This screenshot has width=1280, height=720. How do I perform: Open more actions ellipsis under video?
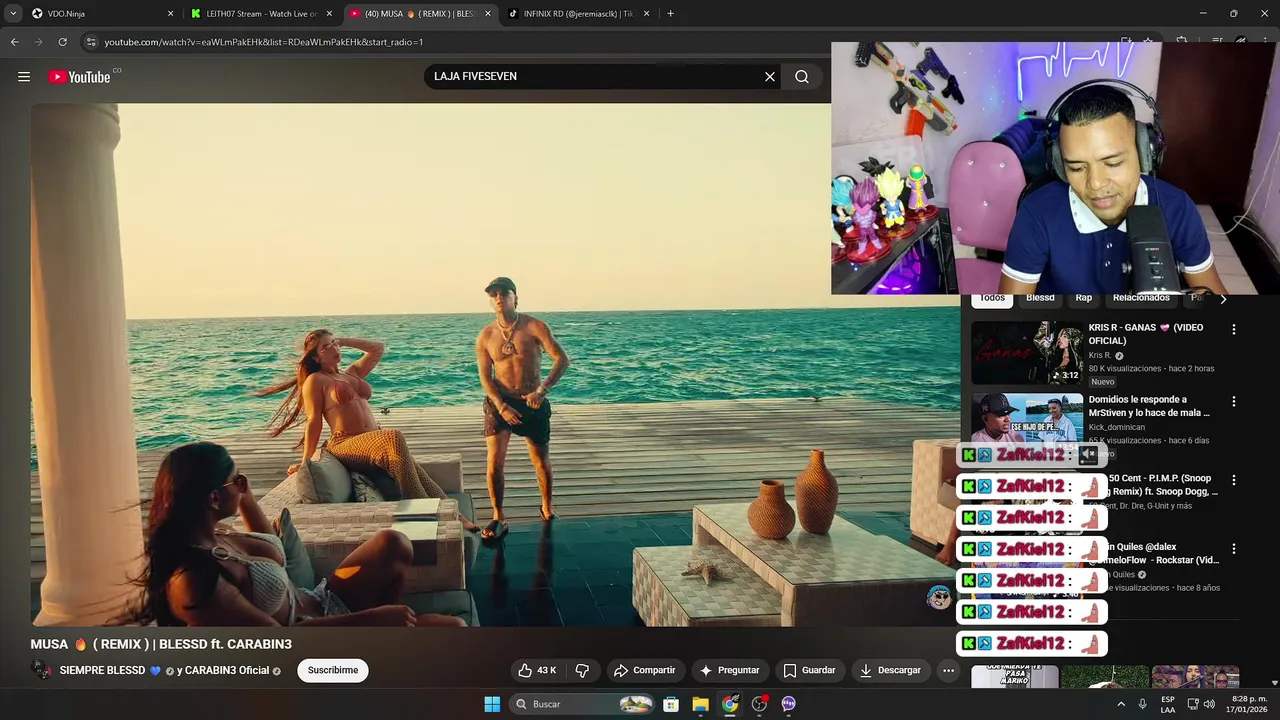[948, 670]
